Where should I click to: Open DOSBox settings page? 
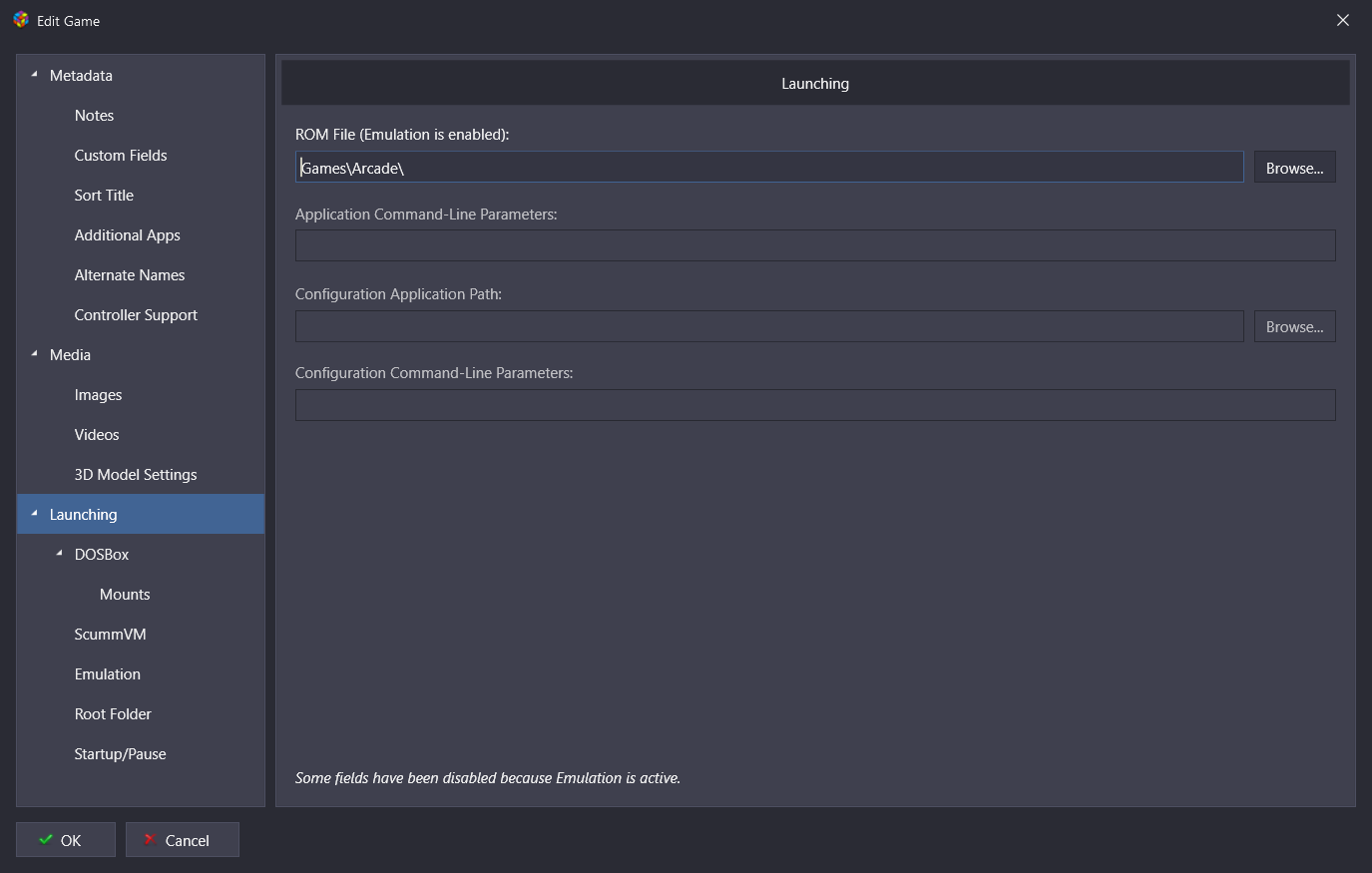[x=102, y=555]
